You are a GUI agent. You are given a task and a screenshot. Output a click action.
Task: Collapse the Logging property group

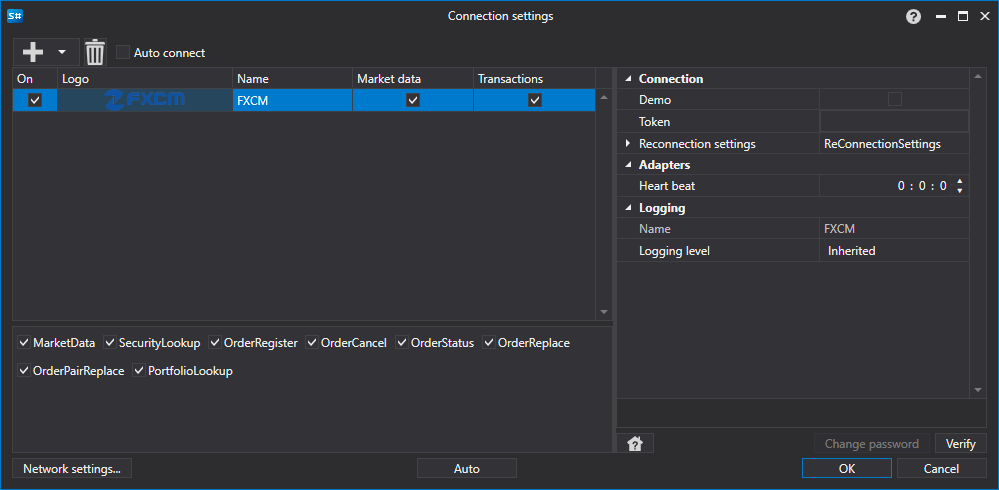tap(628, 208)
